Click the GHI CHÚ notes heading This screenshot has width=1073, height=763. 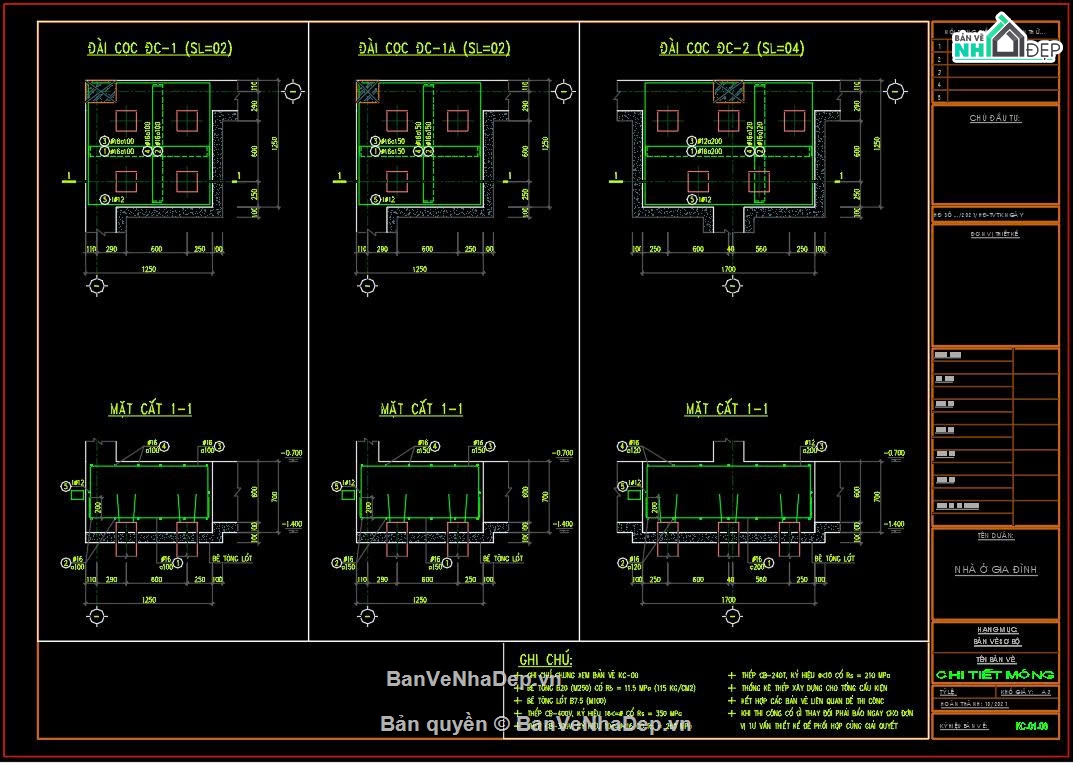tap(545, 659)
